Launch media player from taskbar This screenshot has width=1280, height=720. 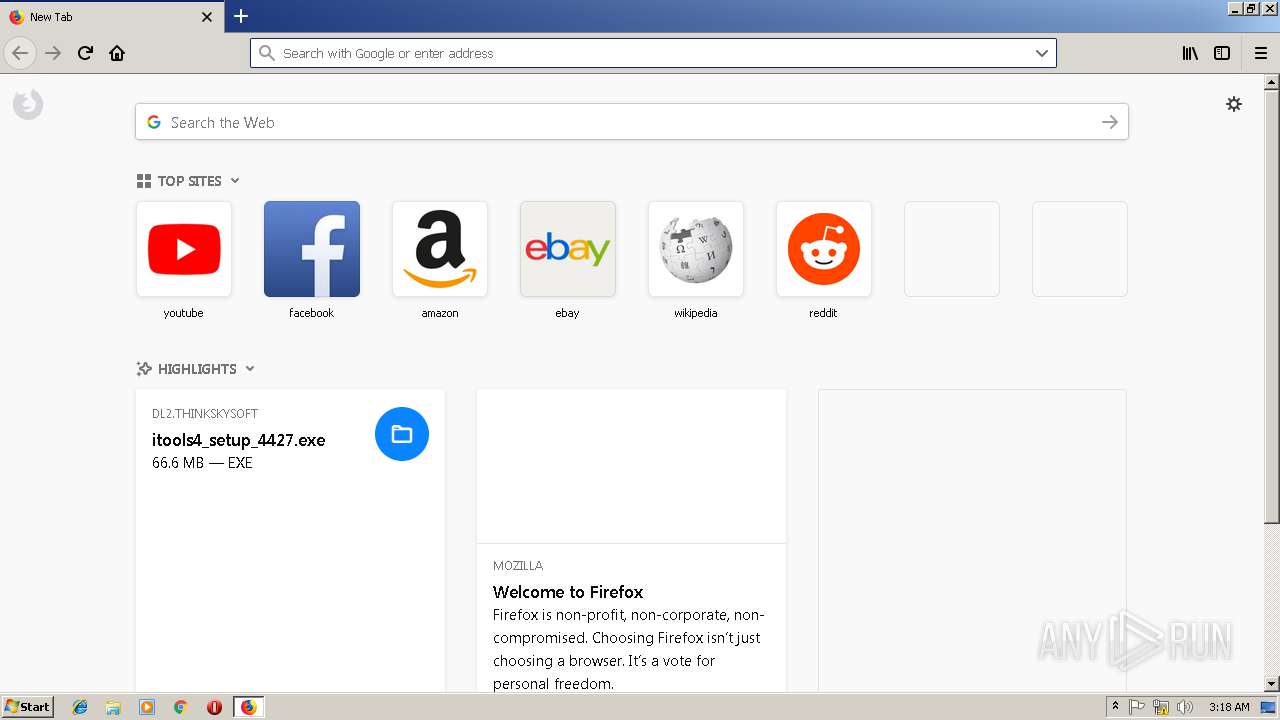click(147, 707)
